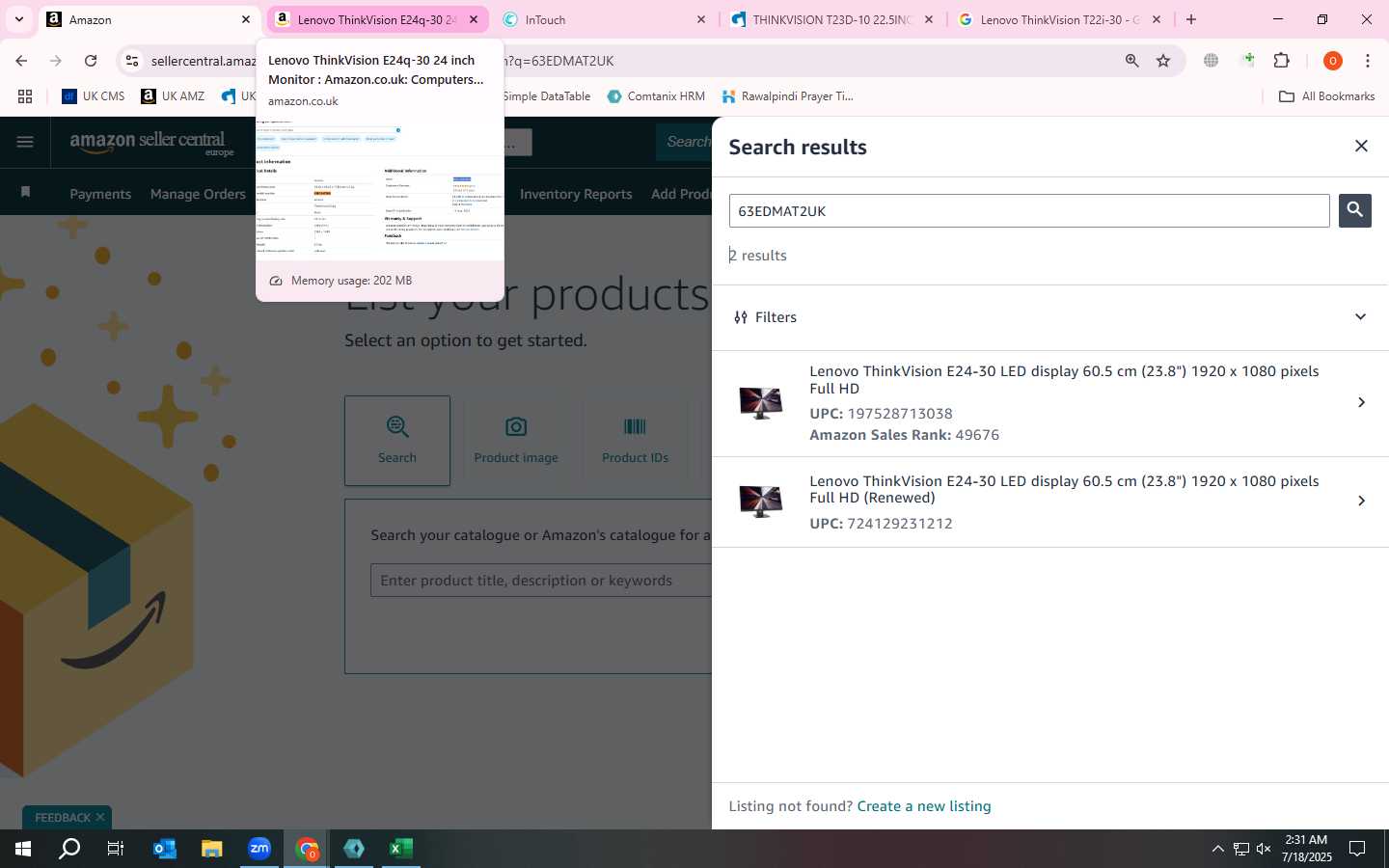The width and height of the screenshot is (1389, 868).
Task: Click the Amazon Seller Central logo
Action: click(151, 143)
